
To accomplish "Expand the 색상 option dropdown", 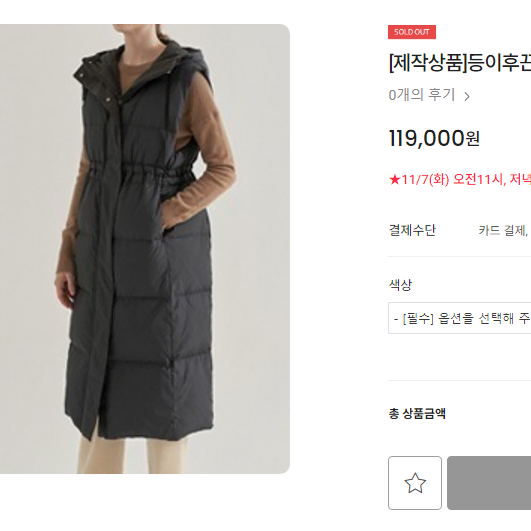I will point(460,318).
